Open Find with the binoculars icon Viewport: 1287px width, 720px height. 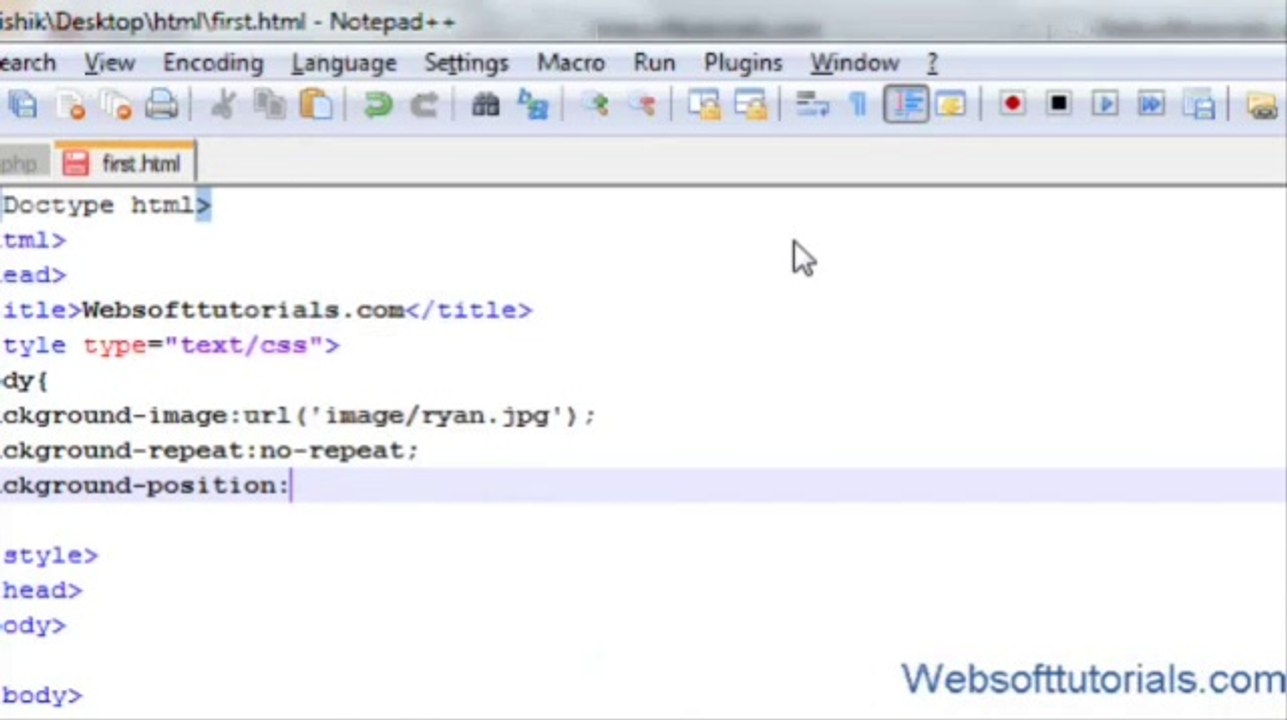(x=485, y=104)
